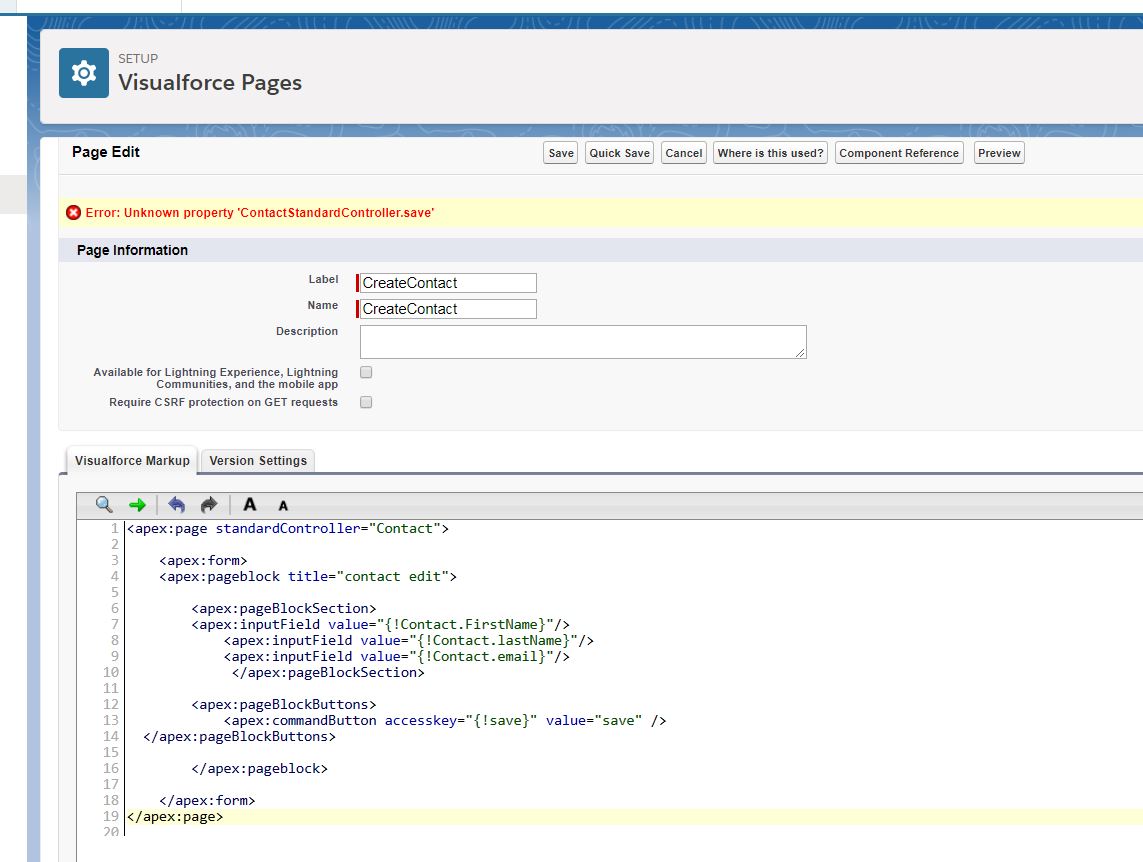Switch to the Version Settings tab
1143x862 pixels.
[x=258, y=461]
